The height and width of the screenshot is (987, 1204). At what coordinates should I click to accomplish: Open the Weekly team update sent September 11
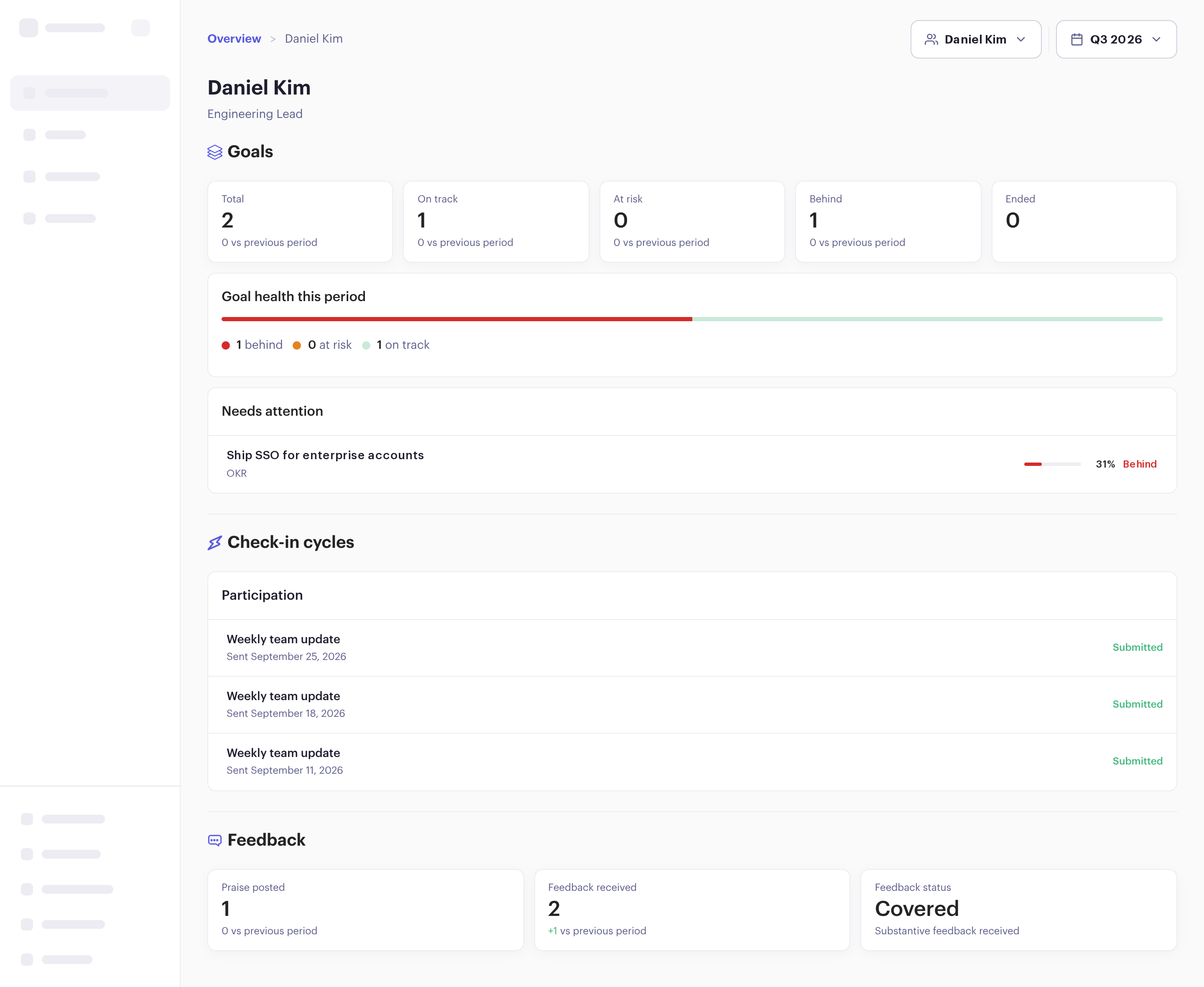point(691,761)
